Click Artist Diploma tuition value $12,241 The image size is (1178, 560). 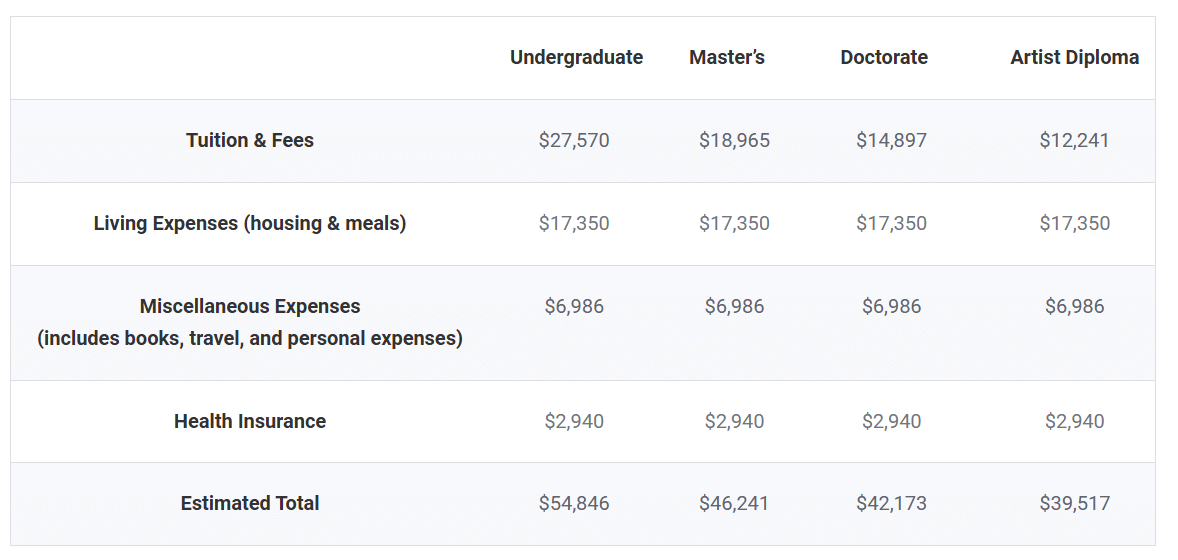click(1074, 140)
